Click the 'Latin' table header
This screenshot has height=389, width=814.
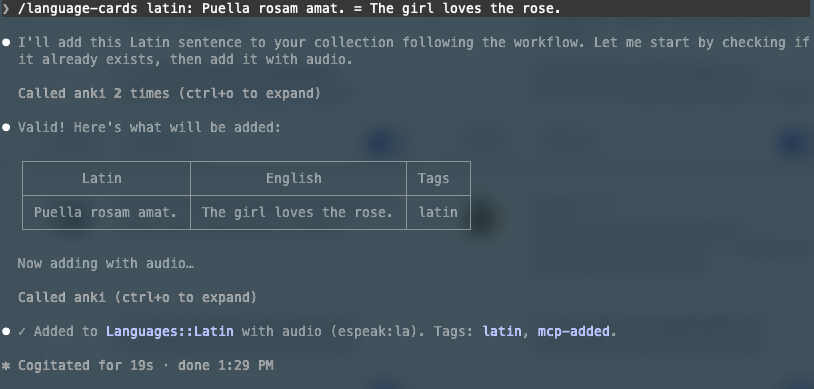click(x=102, y=178)
